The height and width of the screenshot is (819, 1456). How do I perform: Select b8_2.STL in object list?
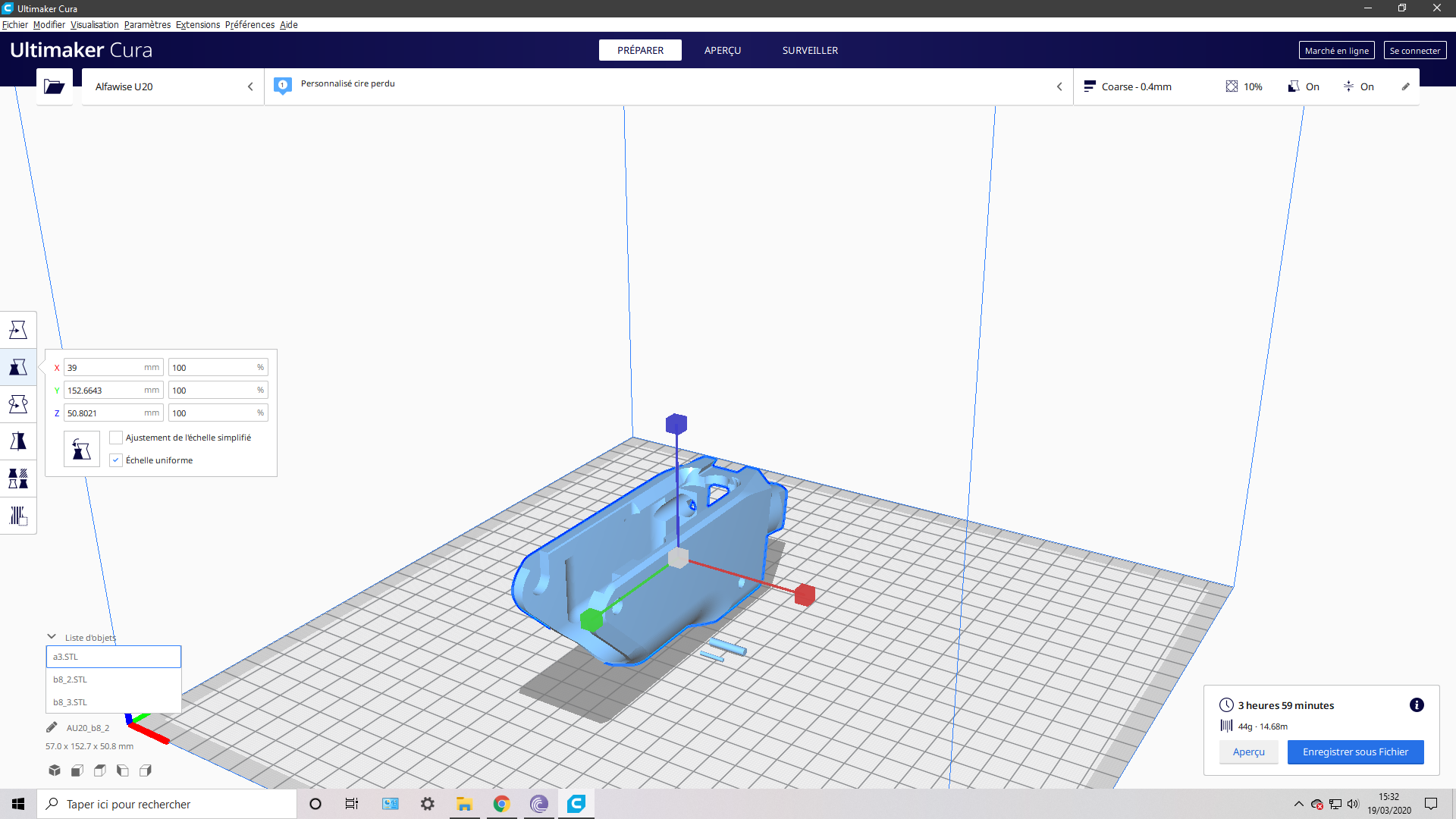[x=114, y=679]
